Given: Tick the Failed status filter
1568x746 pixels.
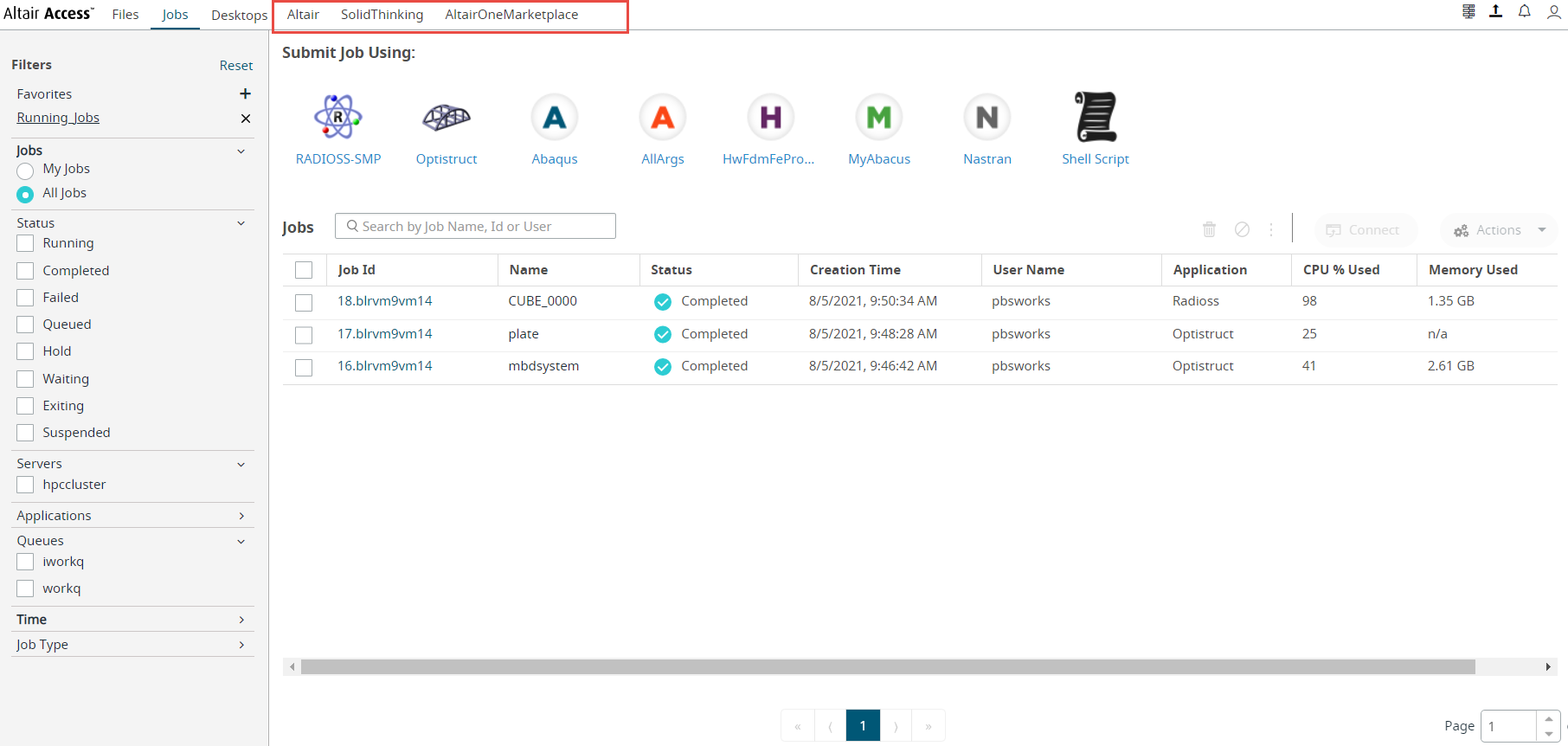Looking at the screenshot, I should pos(25,298).
